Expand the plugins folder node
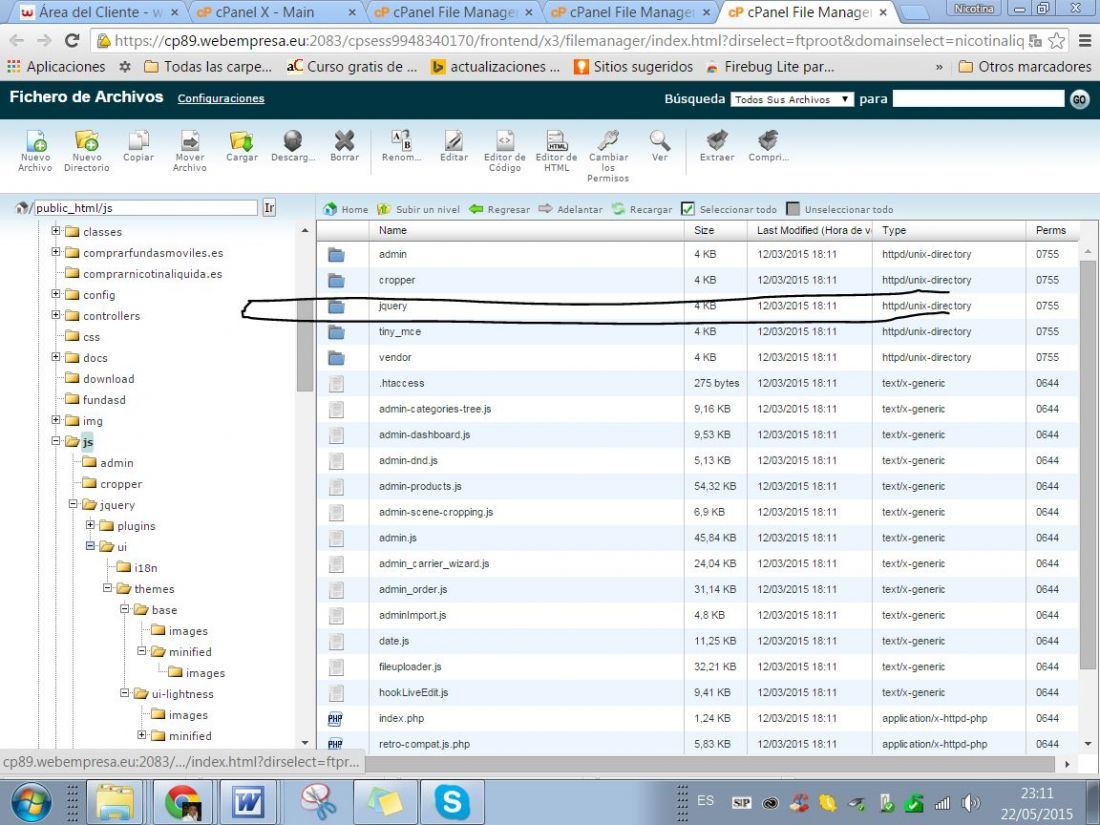This screenshot has height=825, width=1100. tap(90, 525)
